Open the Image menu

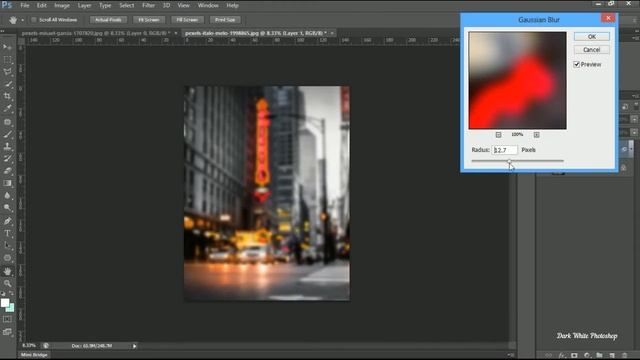point(62,5)
